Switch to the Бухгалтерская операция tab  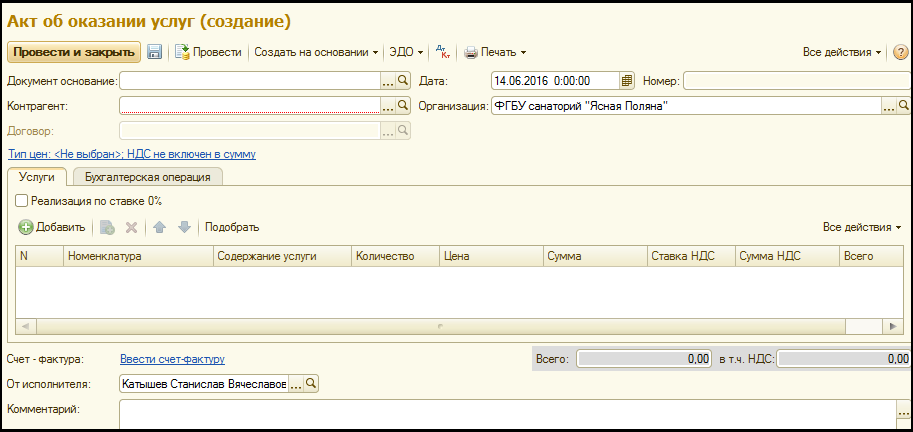(x=147, y=176)
